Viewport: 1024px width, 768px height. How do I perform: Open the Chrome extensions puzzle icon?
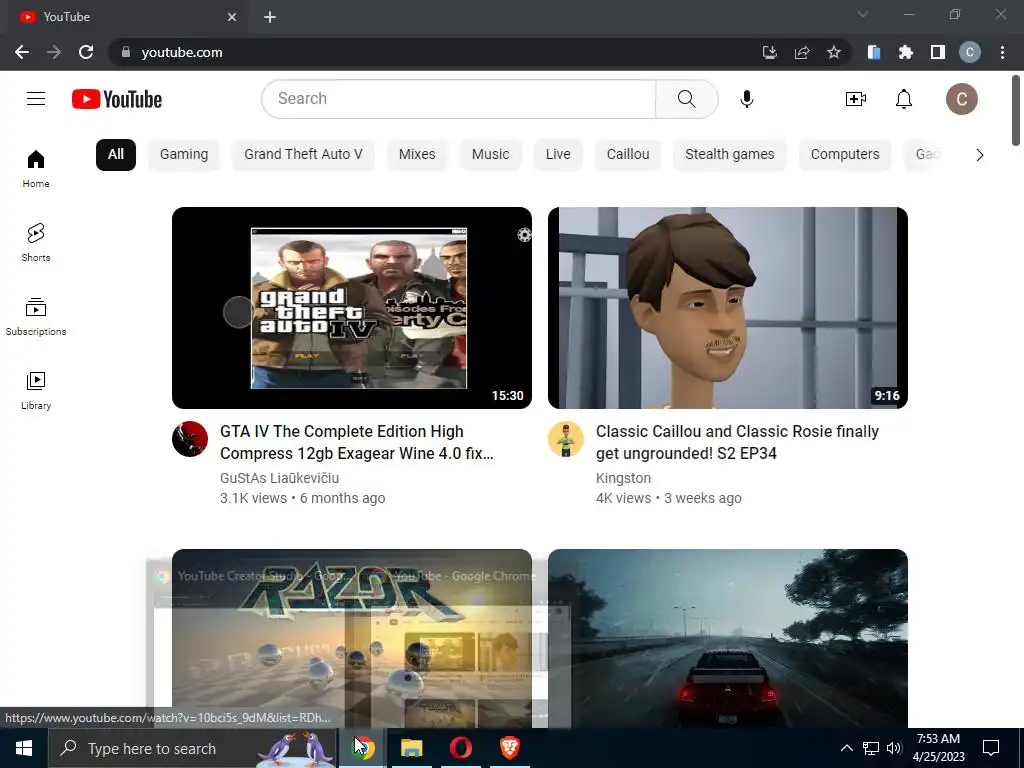pos(905,52)
